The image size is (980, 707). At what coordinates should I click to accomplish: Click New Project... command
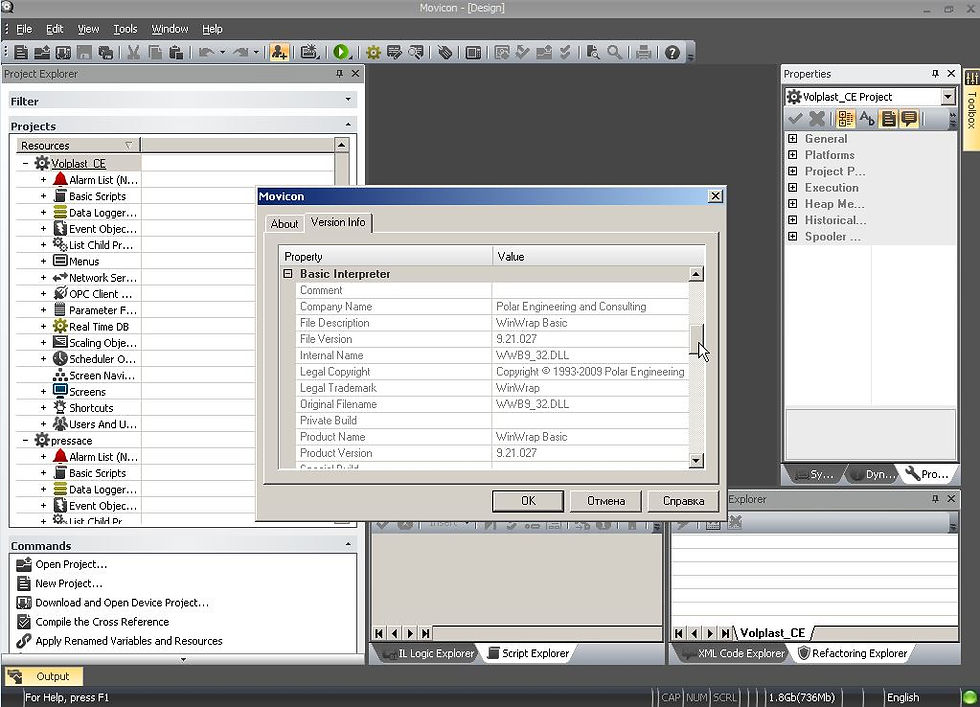pyautogui.click(x=69, y=583)
